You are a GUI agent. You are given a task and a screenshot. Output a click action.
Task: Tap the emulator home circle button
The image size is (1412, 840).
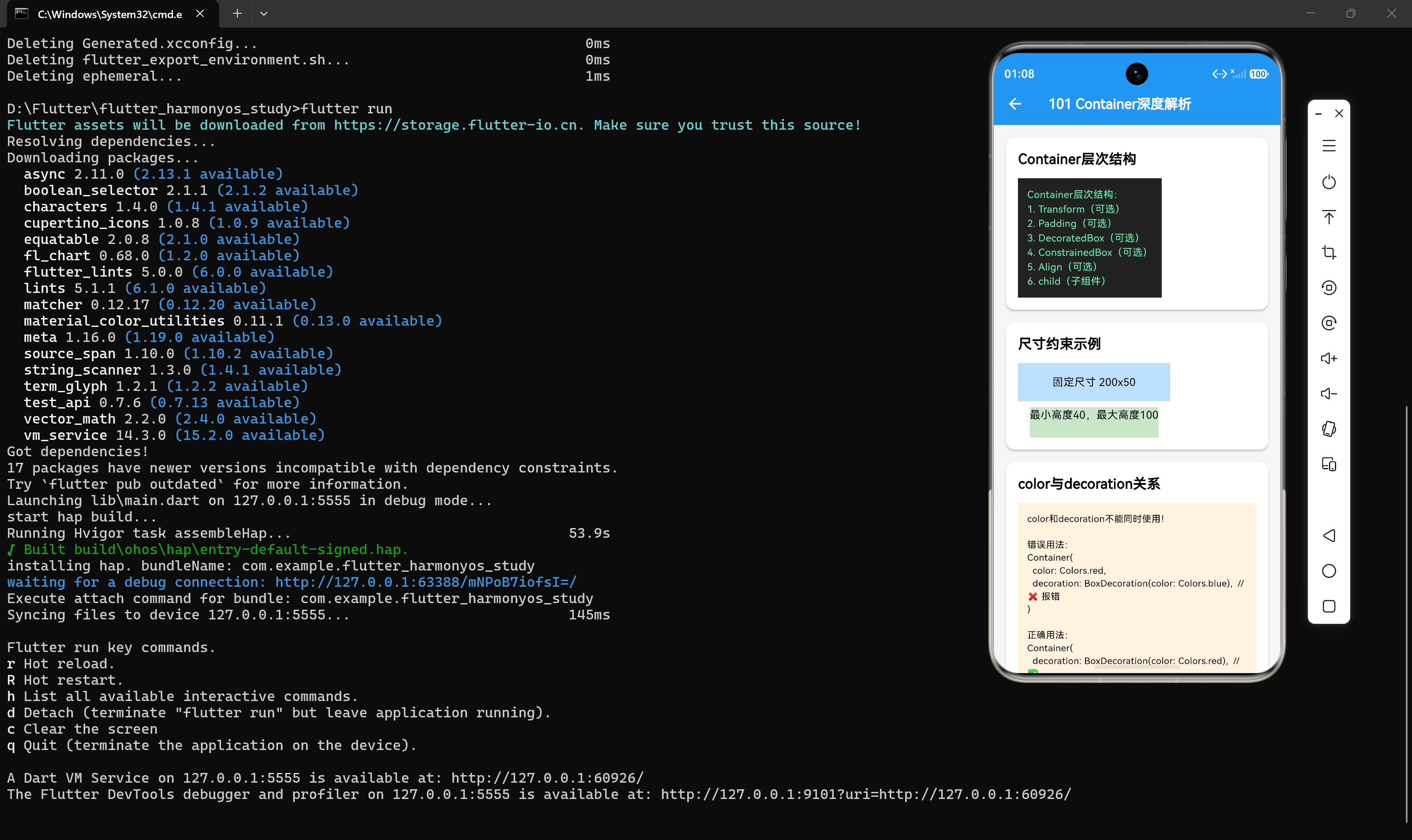click(x=1329, y=570)
